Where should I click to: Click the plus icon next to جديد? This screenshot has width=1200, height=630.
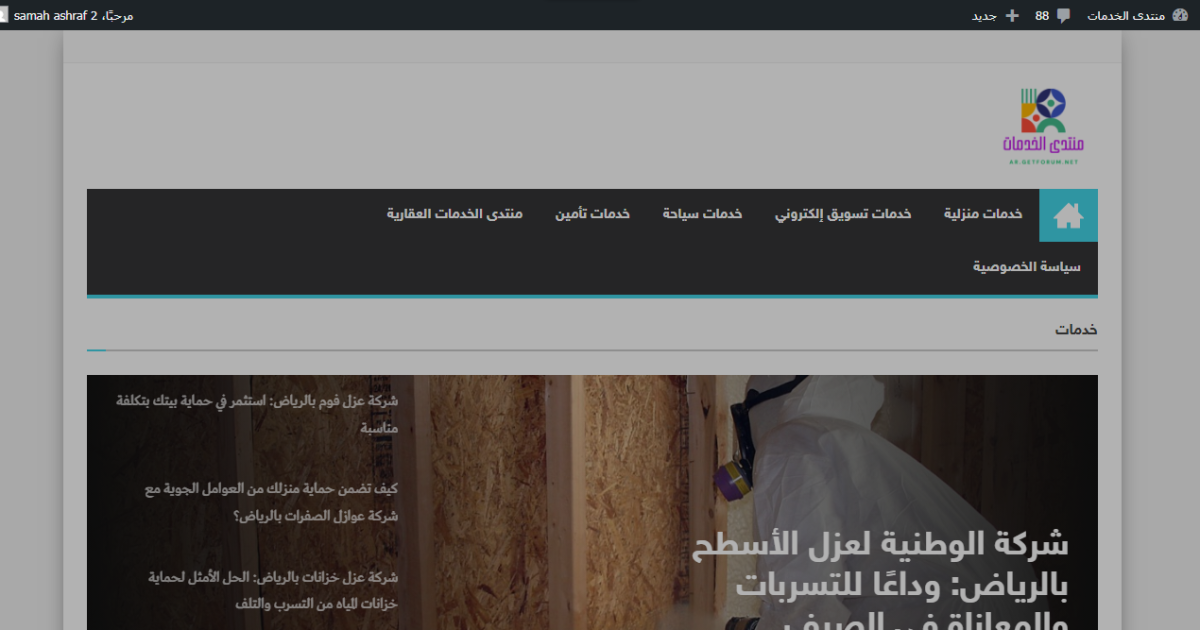pyautogui.click(x=1012, y=15)
